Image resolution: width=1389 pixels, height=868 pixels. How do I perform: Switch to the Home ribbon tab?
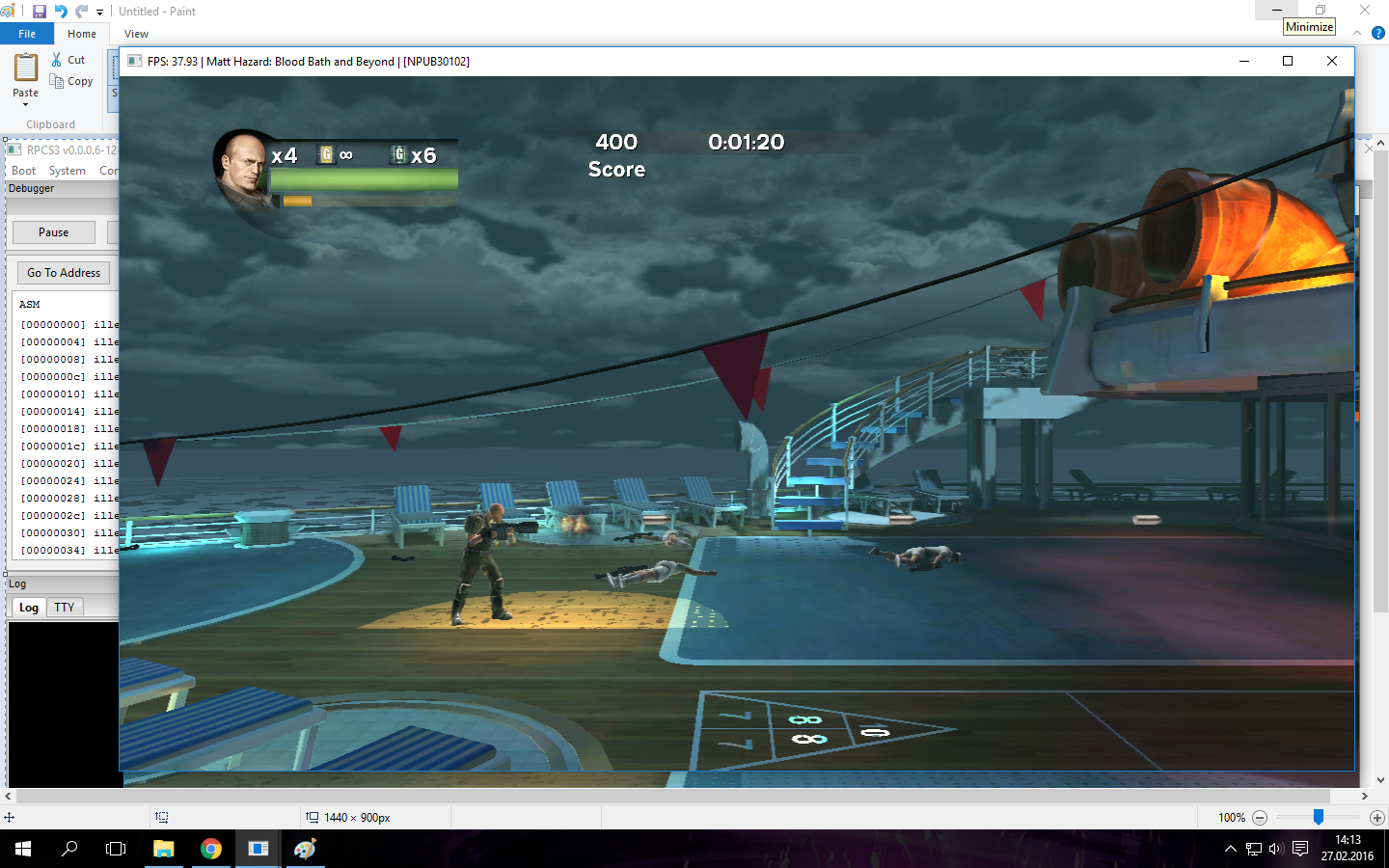tap(82, 34)
